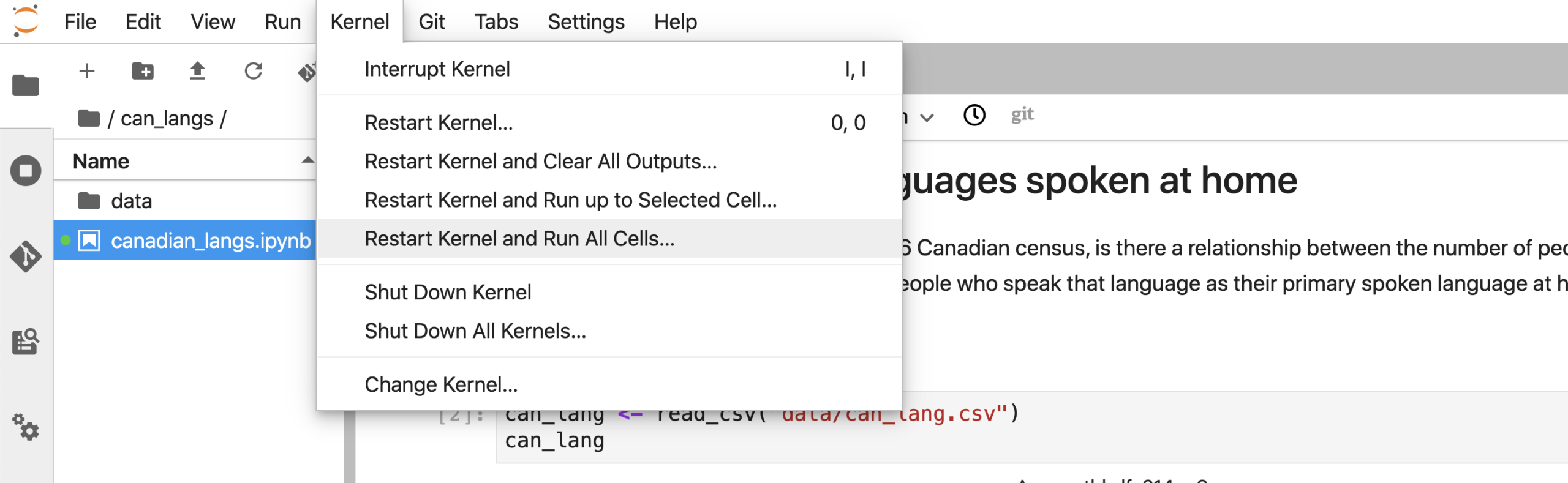Screen dimensions: 1568x483
Task: Open the extension manager gears icon
Action: (x=25, y=427)
